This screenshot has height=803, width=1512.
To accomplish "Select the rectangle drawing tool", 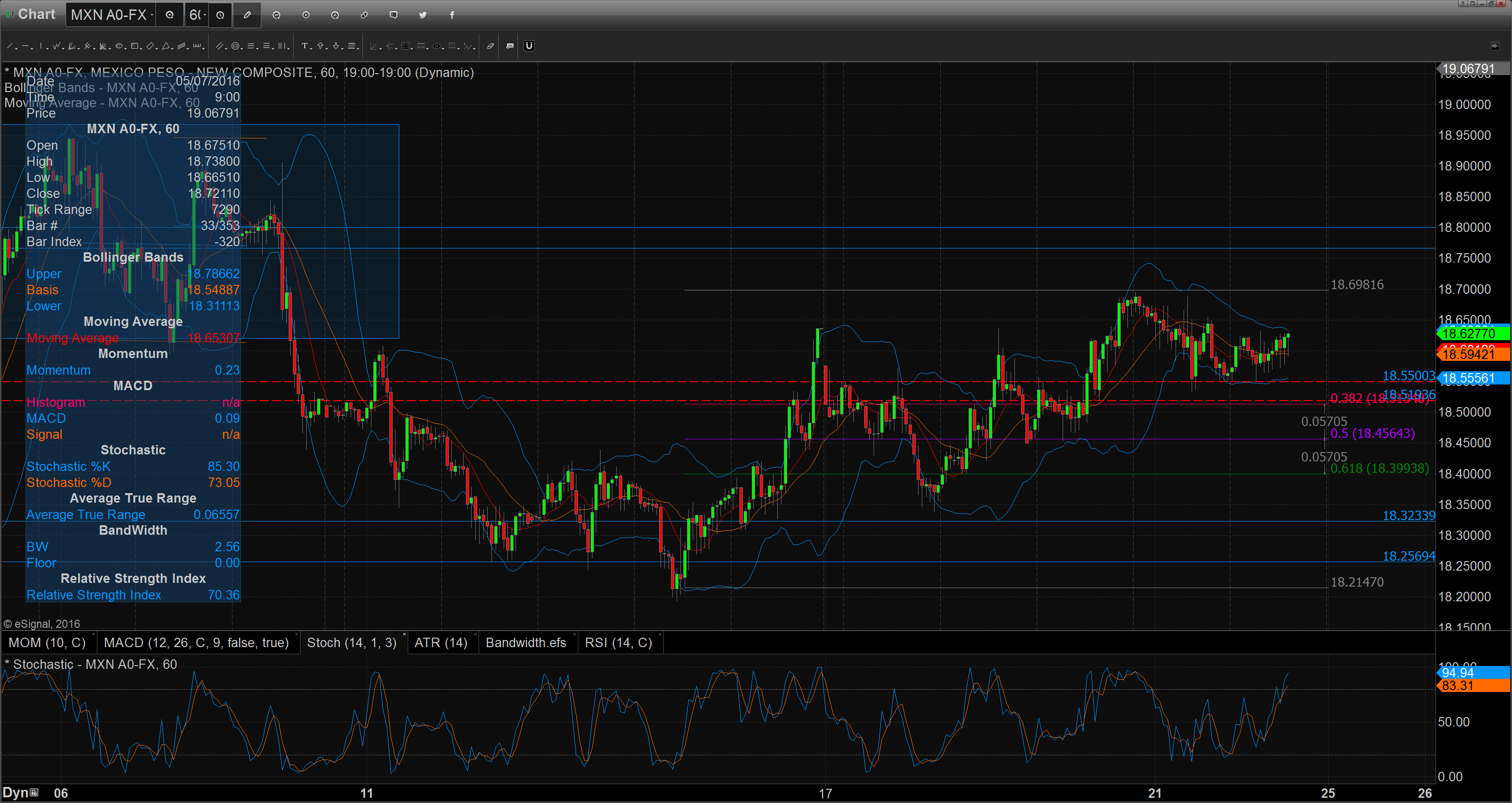I will [134, 46].
